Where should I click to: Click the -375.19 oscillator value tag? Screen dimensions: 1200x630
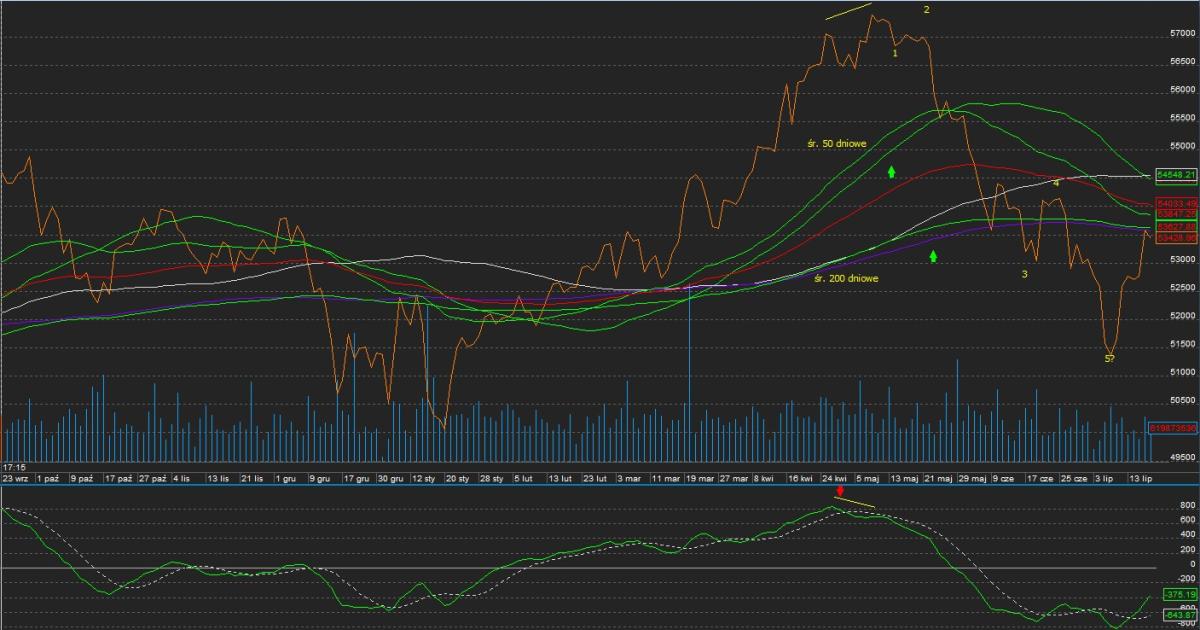[x=1176, y=594]
